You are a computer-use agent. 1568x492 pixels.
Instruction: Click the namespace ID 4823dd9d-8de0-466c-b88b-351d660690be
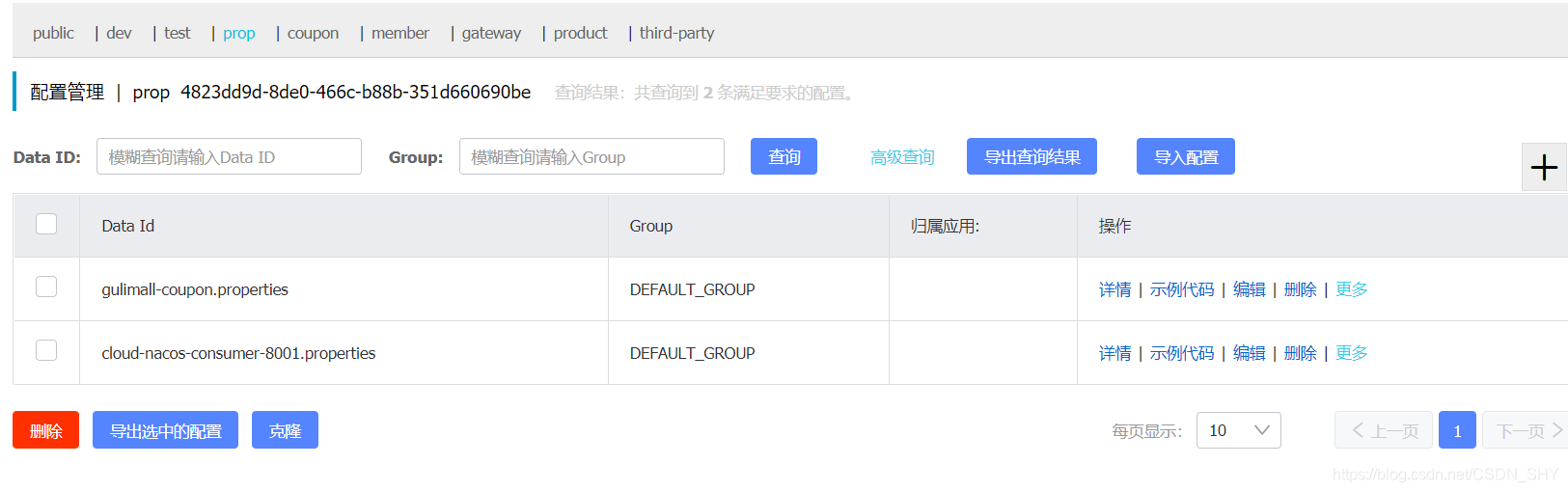tap(355, 92)
